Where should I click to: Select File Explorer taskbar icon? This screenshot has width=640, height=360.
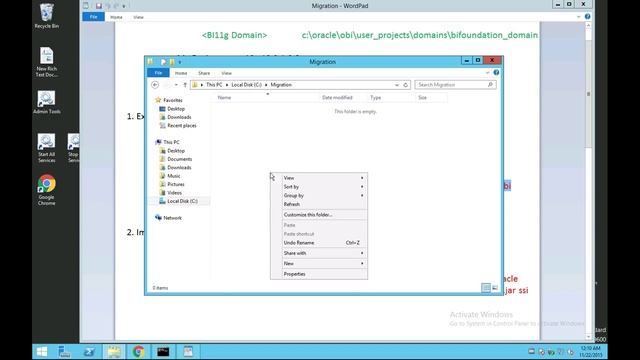coord(114,351)
